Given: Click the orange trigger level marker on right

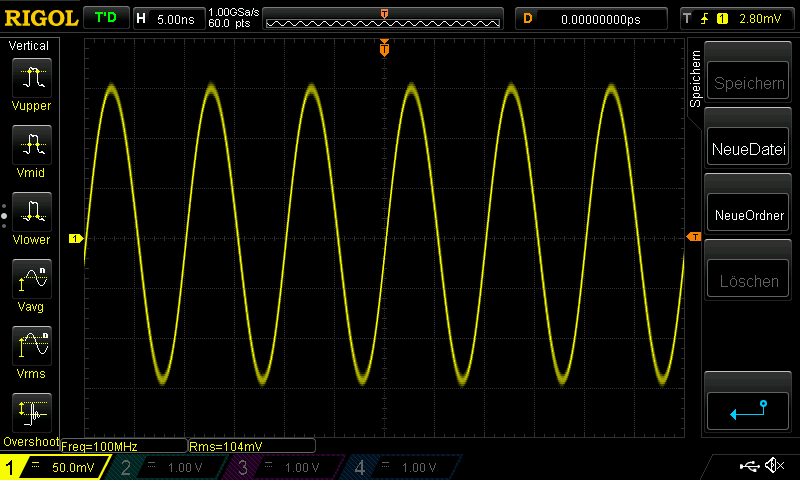Looking at the screenshot, I should point(694,237).
